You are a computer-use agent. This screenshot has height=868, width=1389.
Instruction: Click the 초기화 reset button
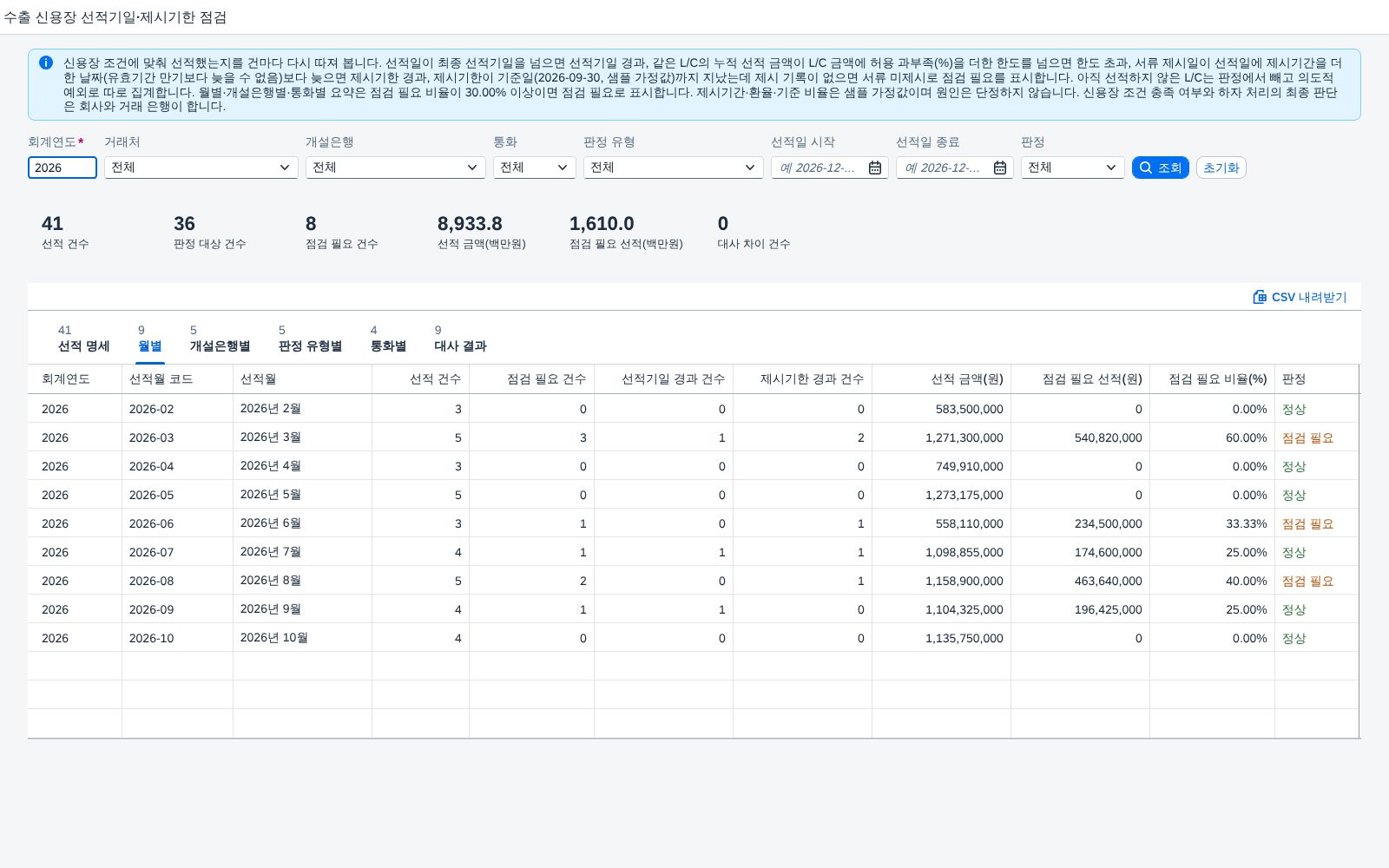pos(1221,168)
